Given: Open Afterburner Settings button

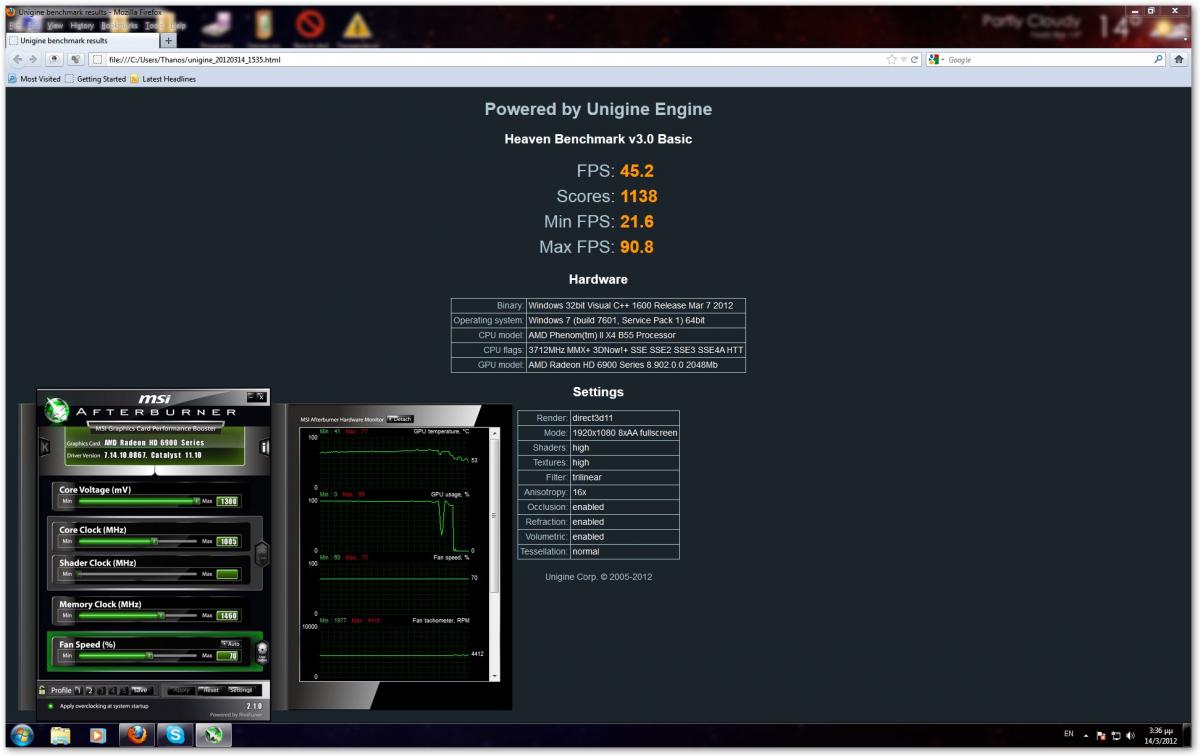Looking at the screenshot, I should 242,690.
